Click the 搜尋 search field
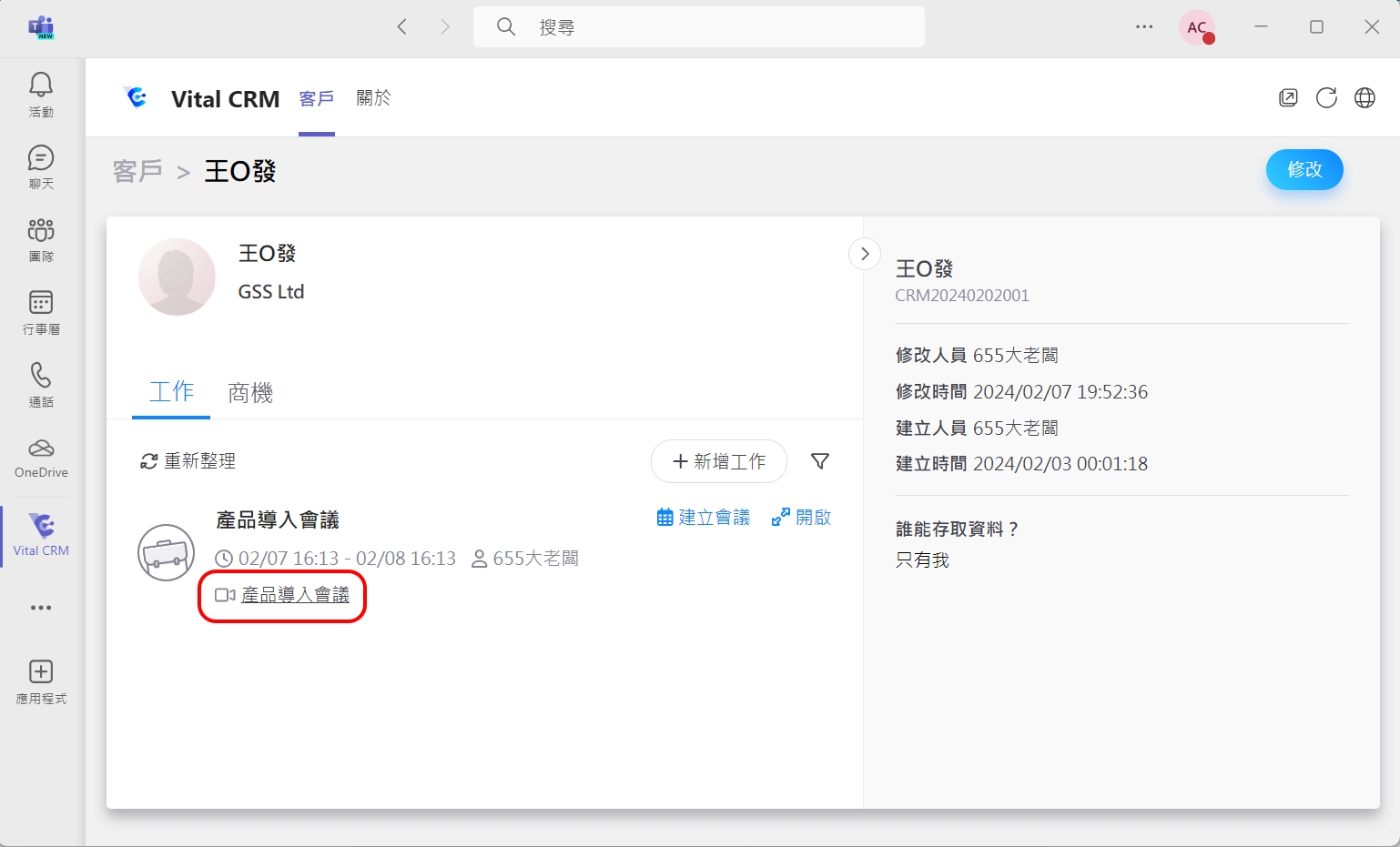The image size is (1400, 847). click(x=698, y=27)
